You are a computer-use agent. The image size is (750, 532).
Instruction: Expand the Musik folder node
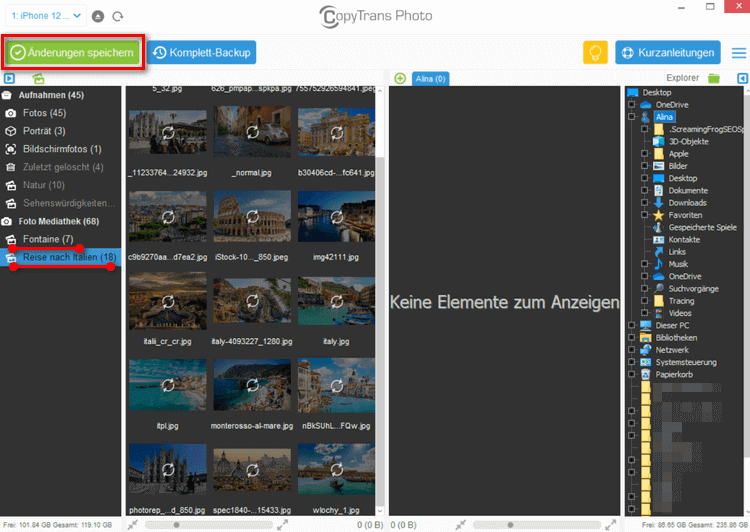(645, 264)
